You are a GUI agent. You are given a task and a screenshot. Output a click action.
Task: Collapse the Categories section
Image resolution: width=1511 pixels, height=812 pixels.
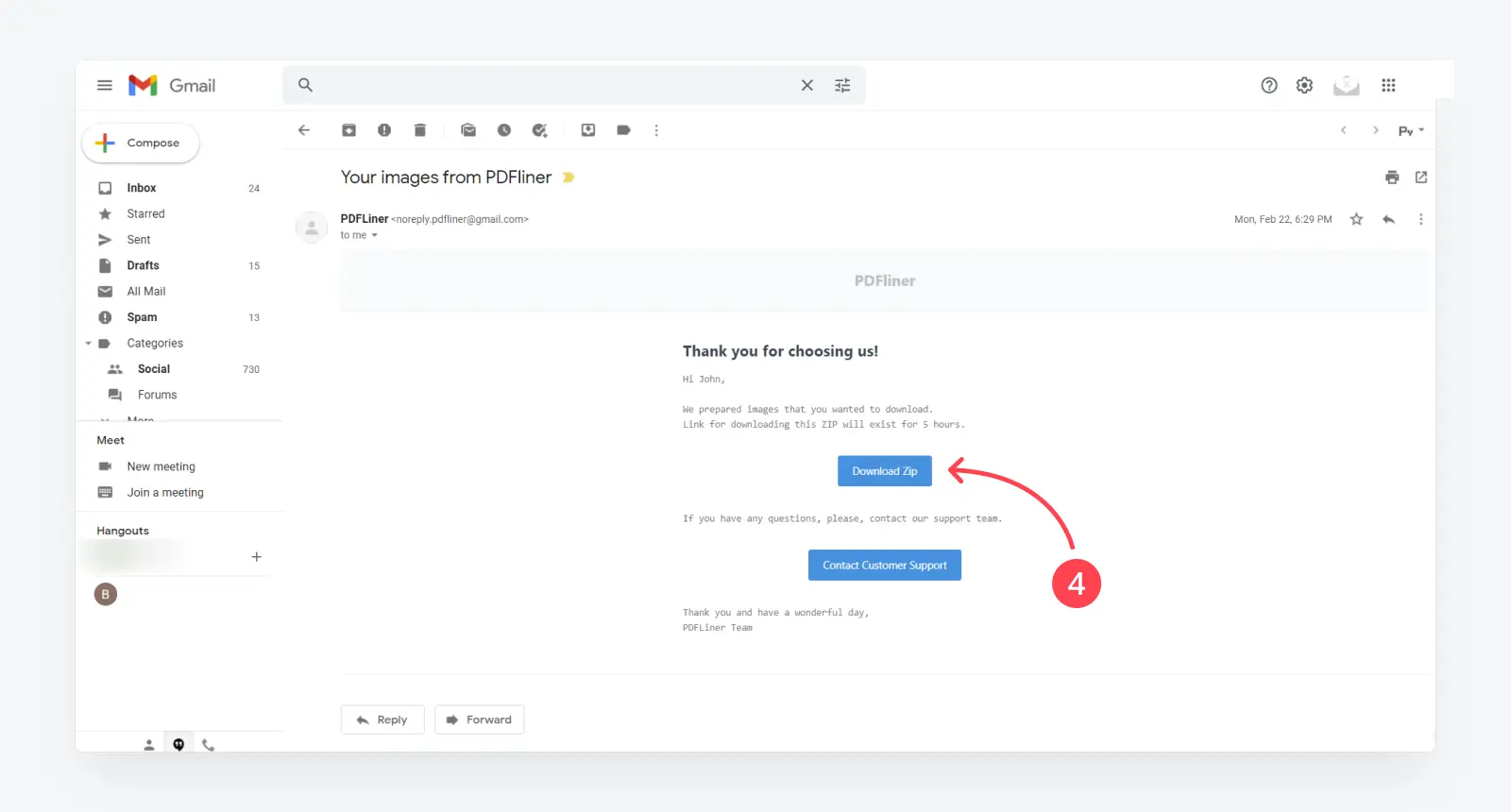click(x=89, y=344)
